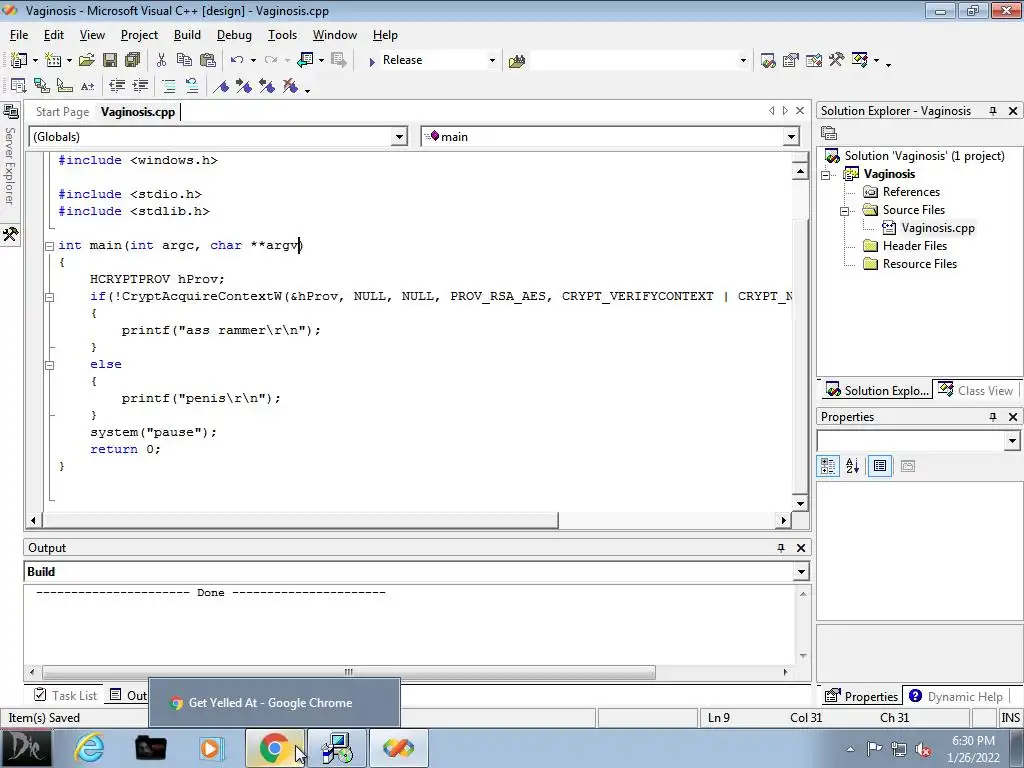Cut selection with the scissors icon
Screen dimensions: 1024x768
pyautogui.click(x=161, y=60)
